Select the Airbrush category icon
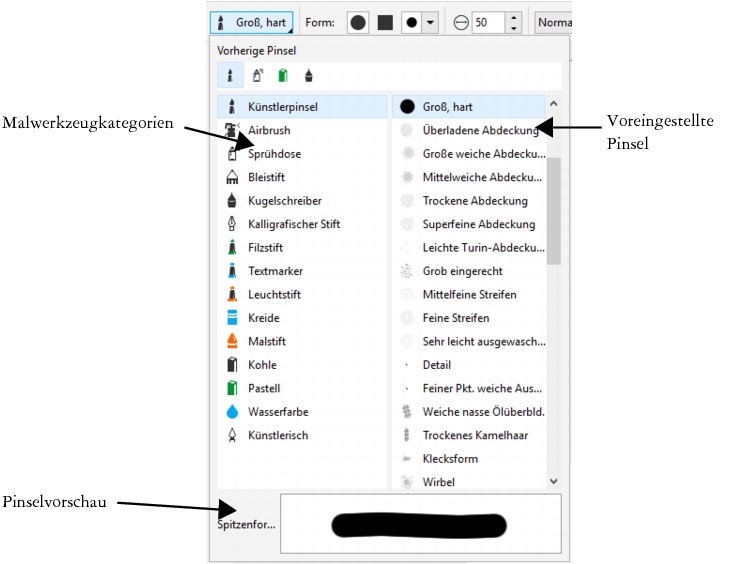Image resolution: width=731 pixels, height=564 pixels. point(232,130)
